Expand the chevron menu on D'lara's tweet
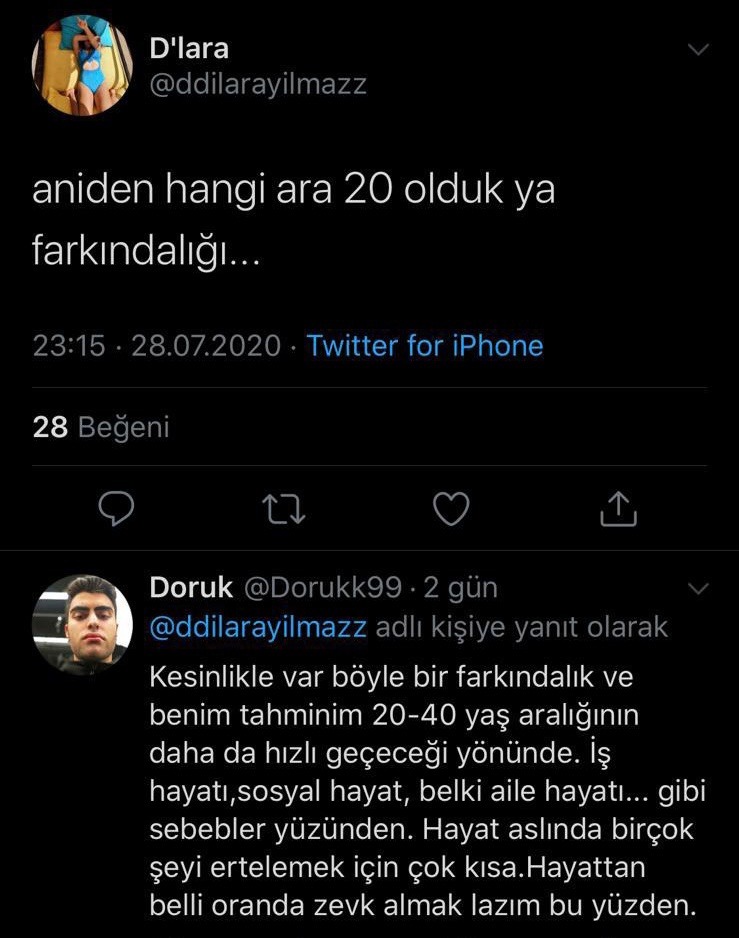 click(x=699, y=50)
